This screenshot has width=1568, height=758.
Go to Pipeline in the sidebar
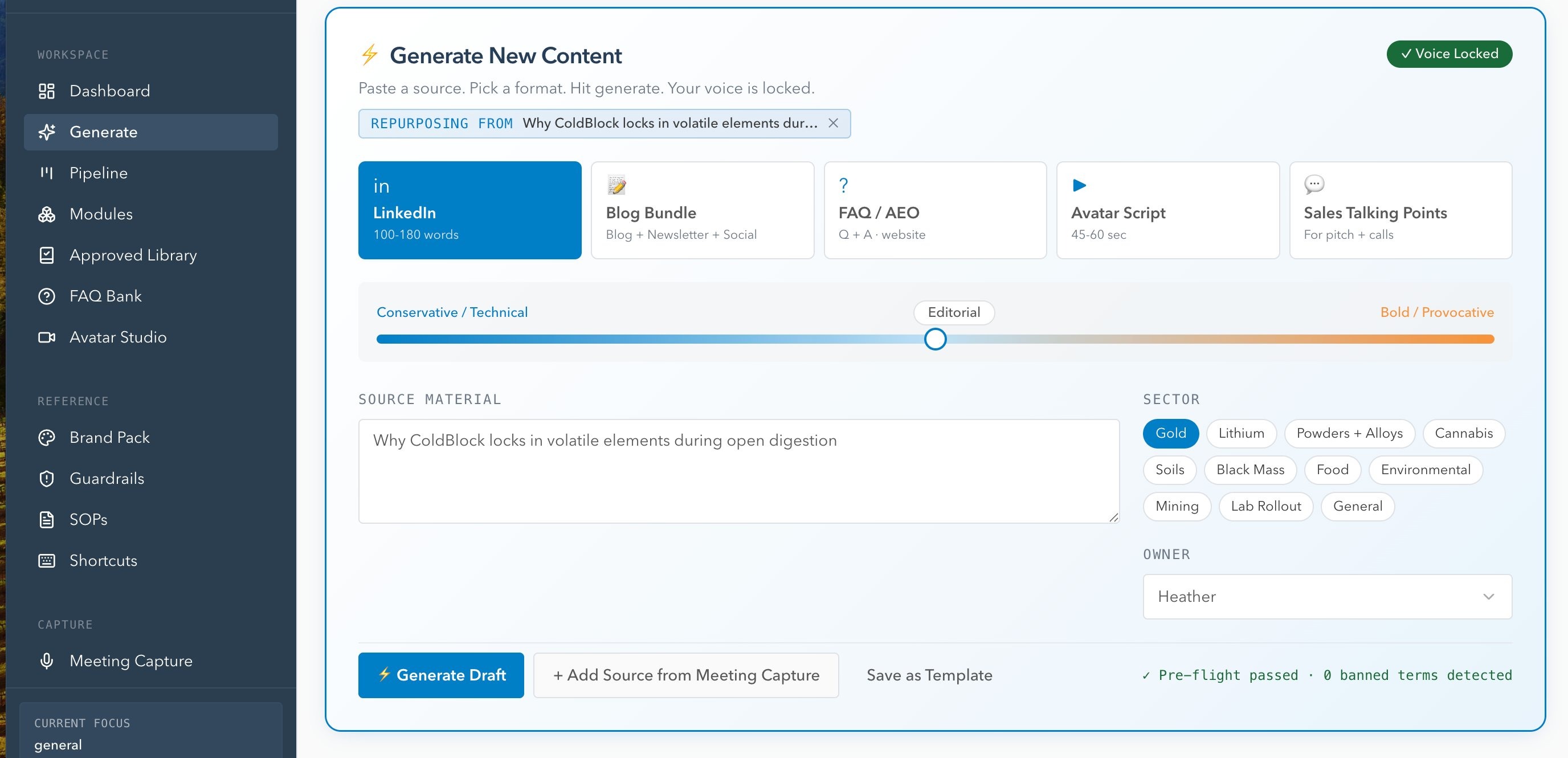[x=151, y=173]
